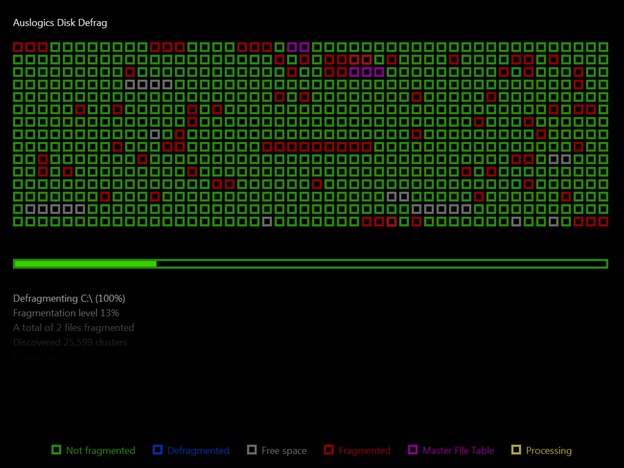Click the 'Fragmentation level 13%' line
The height and width of the screenshot is (468, 624).
tap(66, 313)
